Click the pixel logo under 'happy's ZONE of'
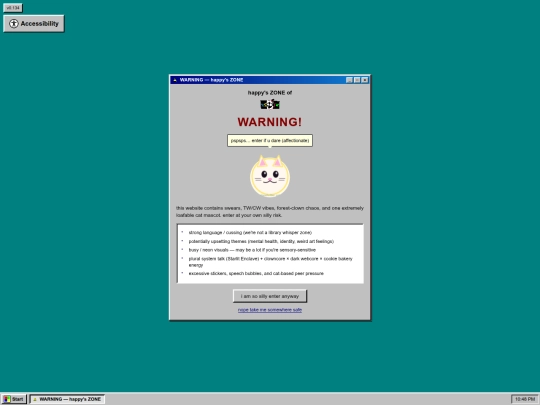Screen dimensions: 540x405 point(270,104)
